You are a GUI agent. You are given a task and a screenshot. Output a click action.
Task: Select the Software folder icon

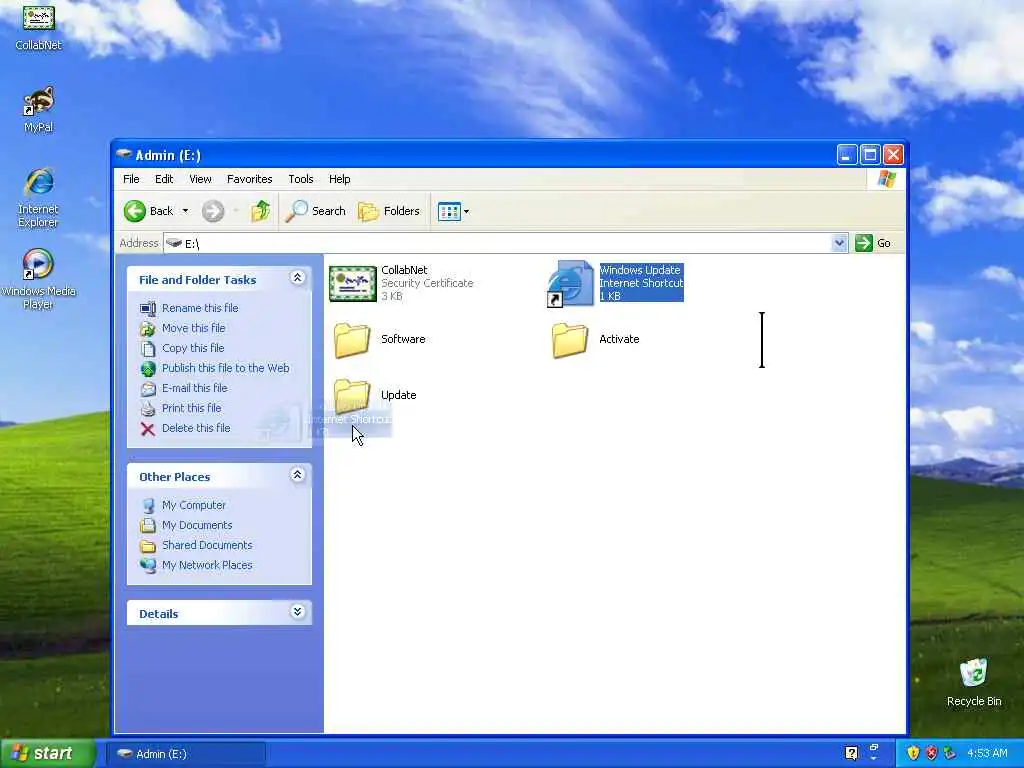tap(352, 340)
